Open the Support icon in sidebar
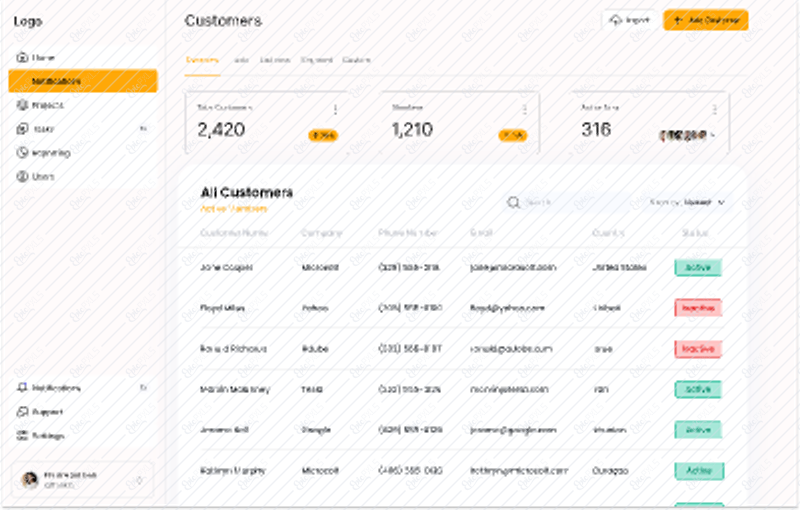Viewport: 800px width, 510px height. (x=22, y=412)
